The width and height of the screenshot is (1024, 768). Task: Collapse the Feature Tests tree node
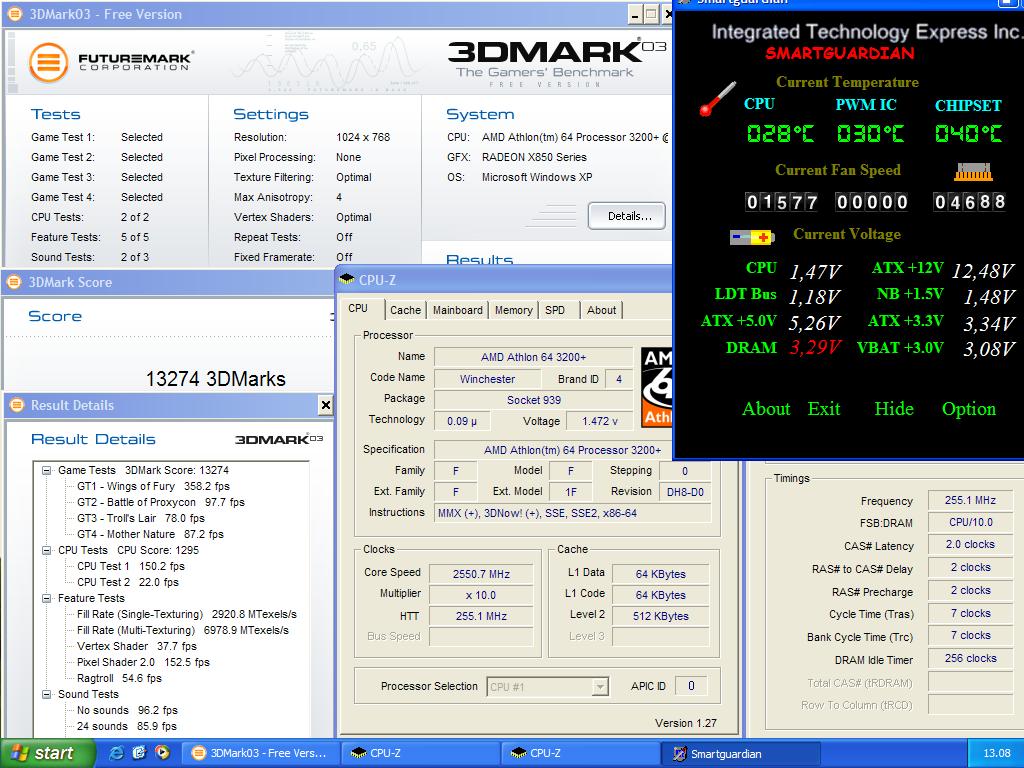(46, 598)
